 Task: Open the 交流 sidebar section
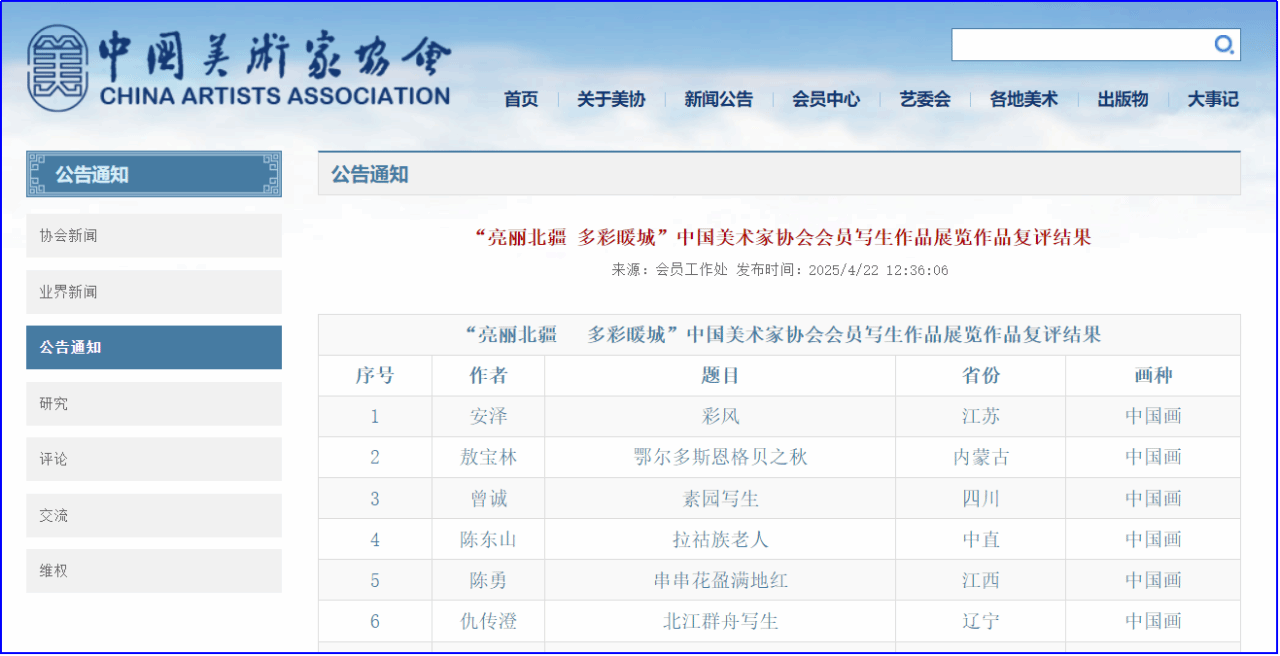[154, 516]
